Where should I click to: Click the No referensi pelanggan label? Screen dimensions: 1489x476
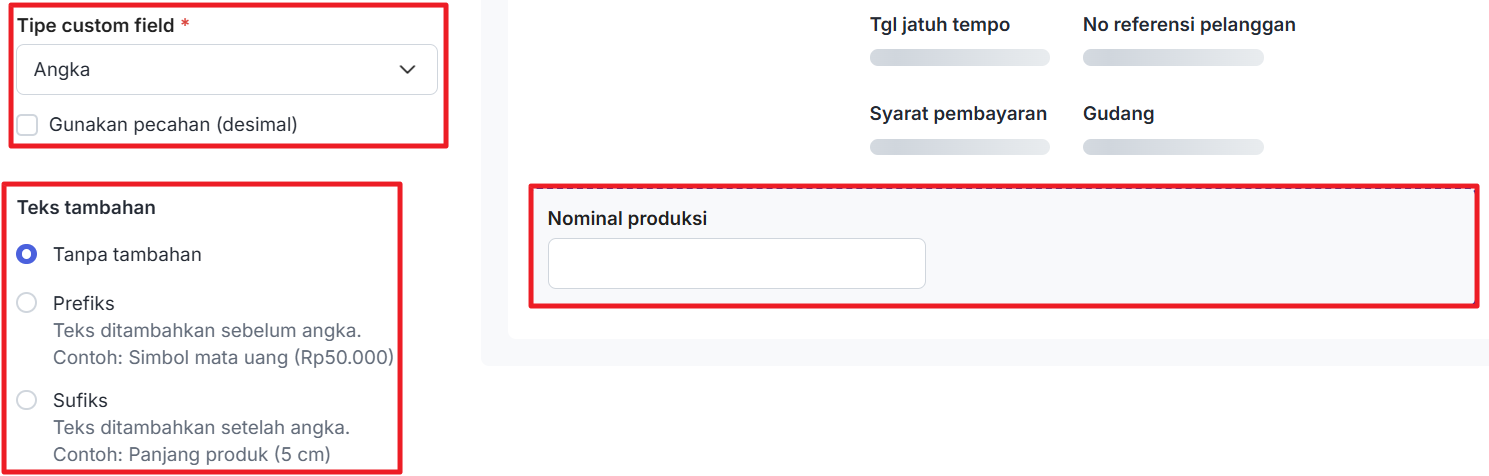click(x=1189, y=25)
